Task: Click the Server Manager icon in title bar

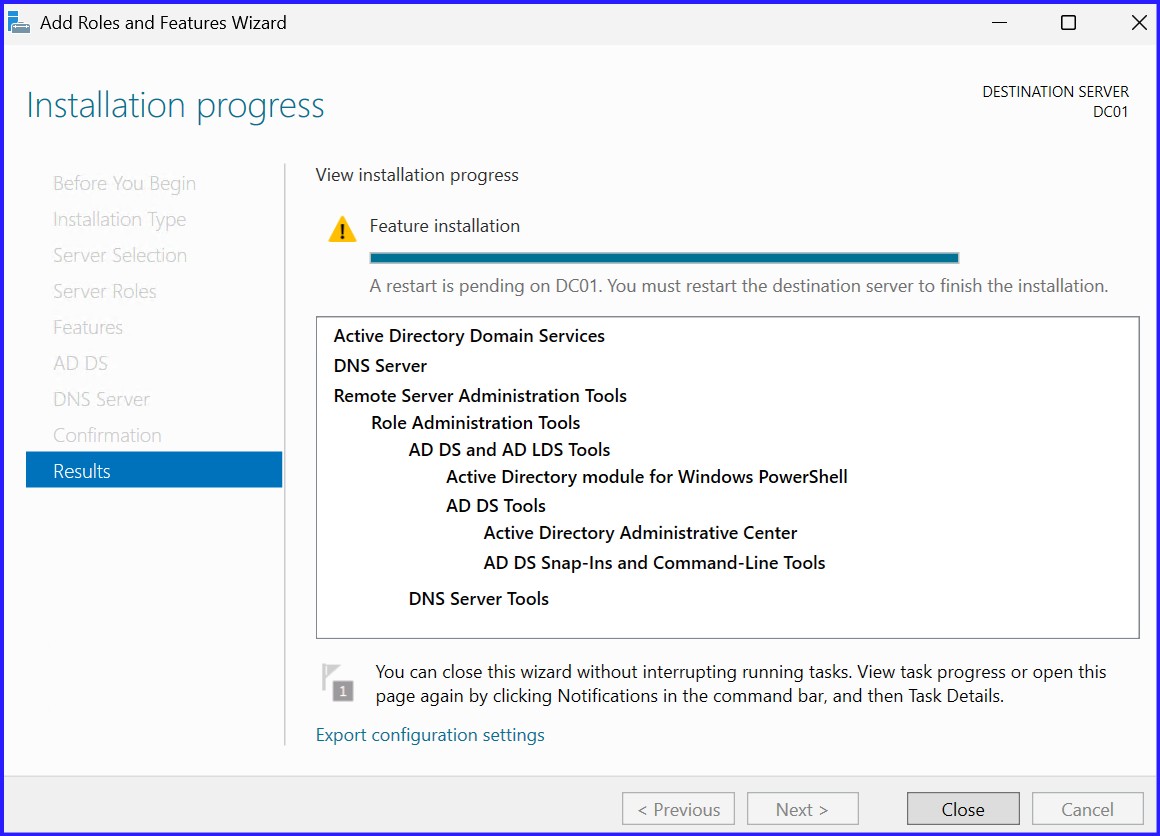Action: pos(20,21)
